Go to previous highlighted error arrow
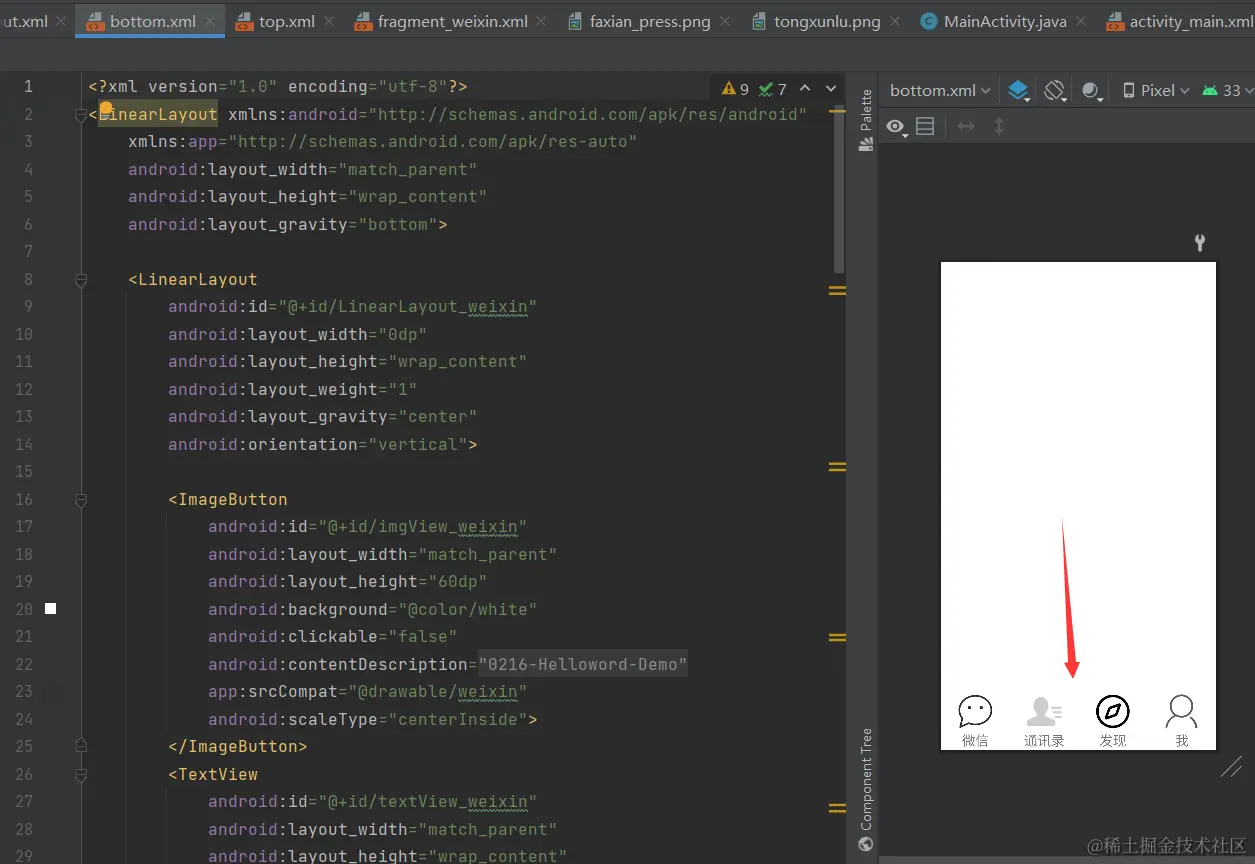Viewport: 1255px width, 864px height. pos(805,89)
